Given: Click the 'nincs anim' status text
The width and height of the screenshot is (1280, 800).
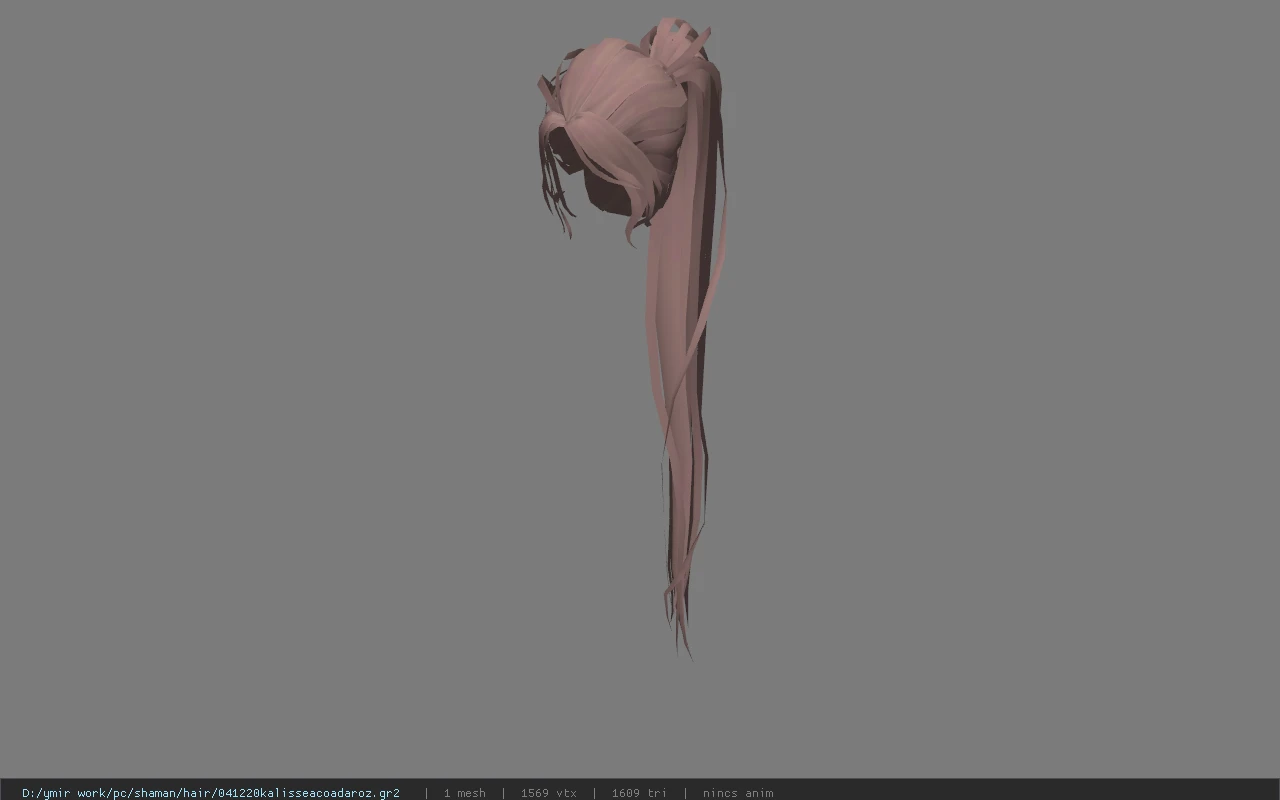Looking at the screenshot, I should point(738,793).
